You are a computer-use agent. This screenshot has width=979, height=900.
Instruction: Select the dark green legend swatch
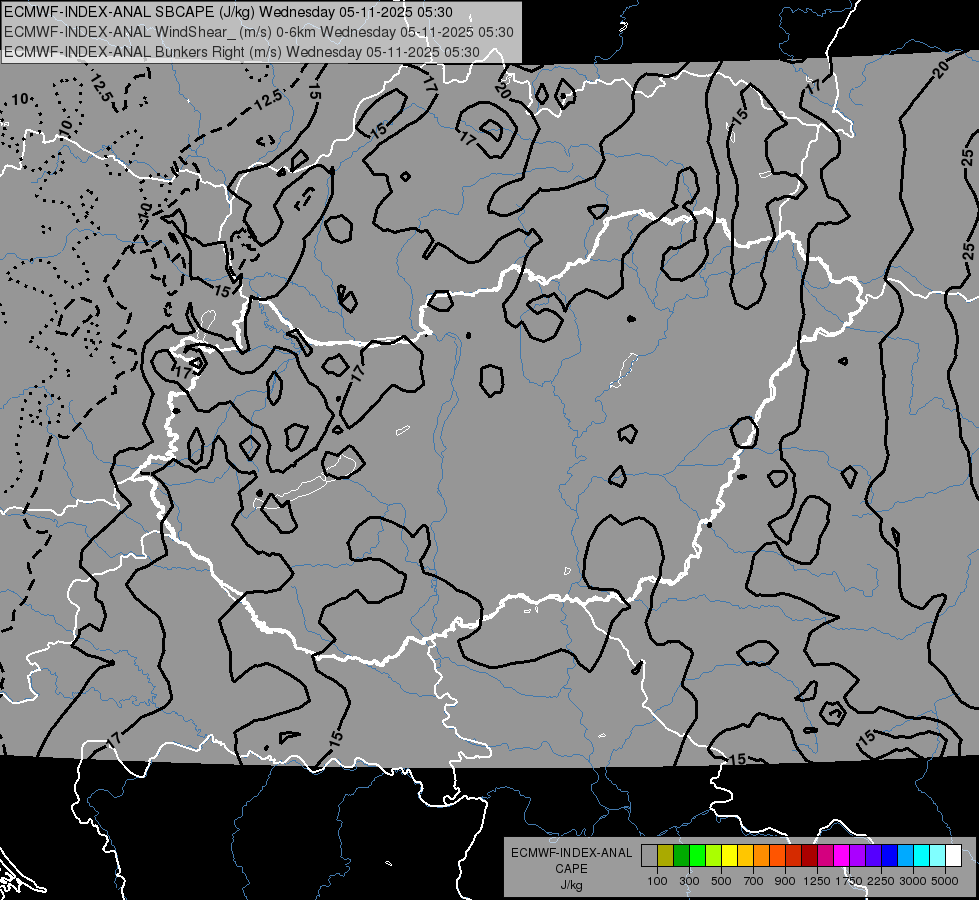681,855
